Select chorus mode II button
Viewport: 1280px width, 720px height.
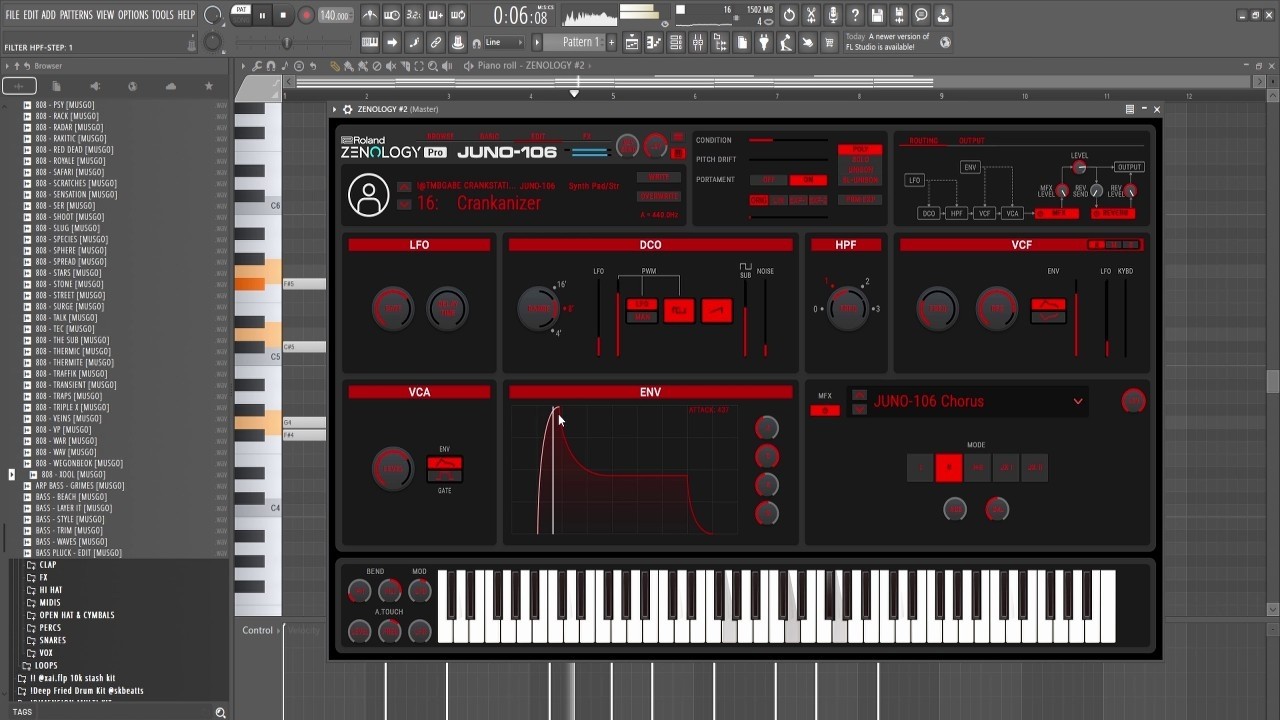(948, 467)
